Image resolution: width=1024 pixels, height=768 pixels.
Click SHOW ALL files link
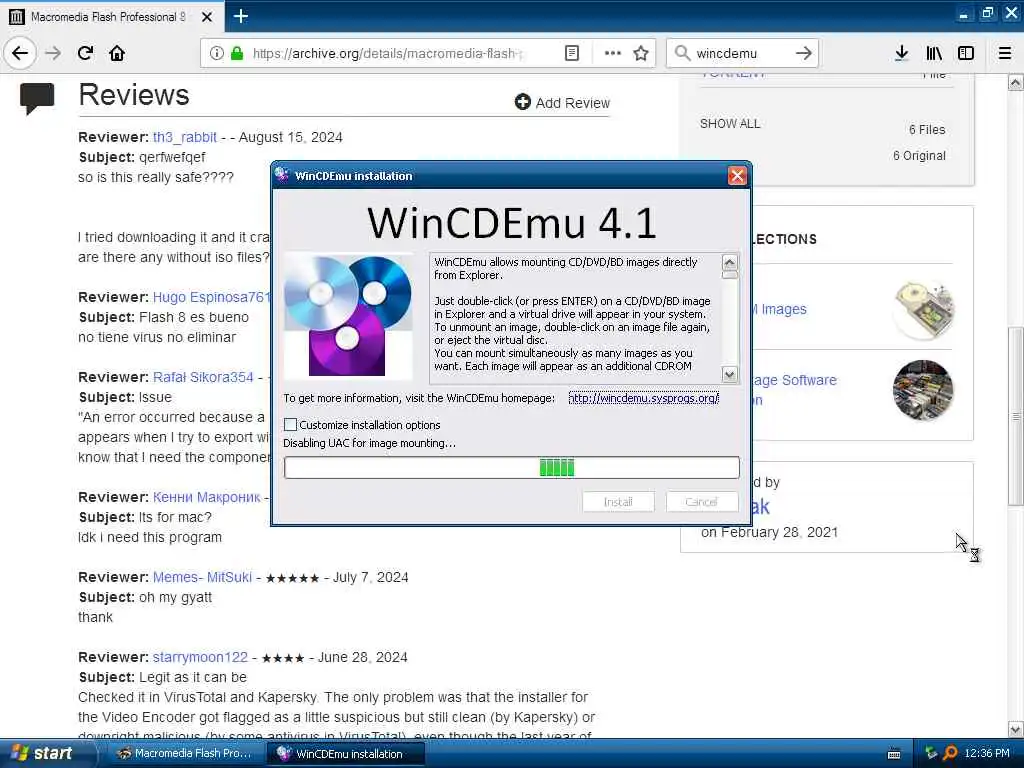pyautogui.click(x=730, y=123)
